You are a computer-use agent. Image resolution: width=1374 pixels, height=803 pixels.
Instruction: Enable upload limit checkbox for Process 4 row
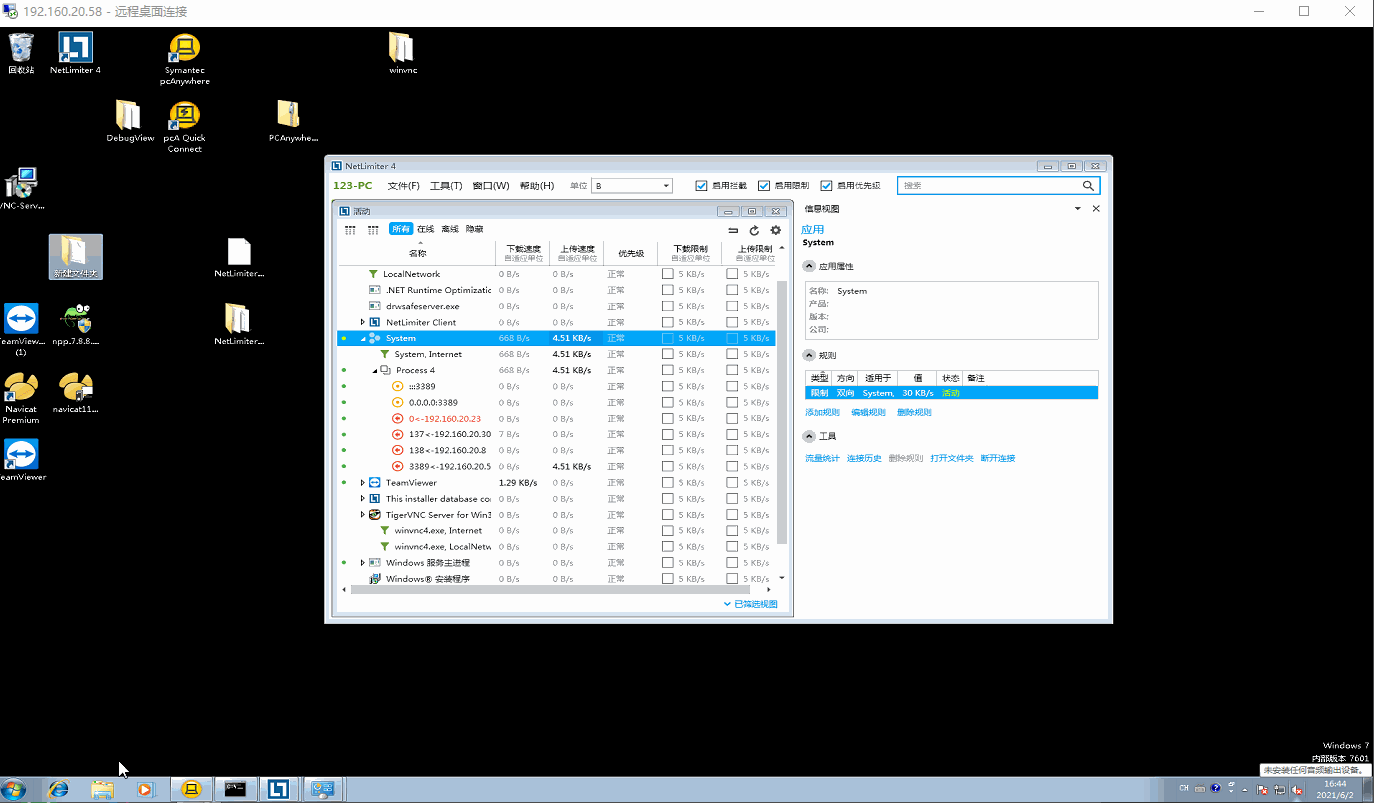tap(732, 371)
